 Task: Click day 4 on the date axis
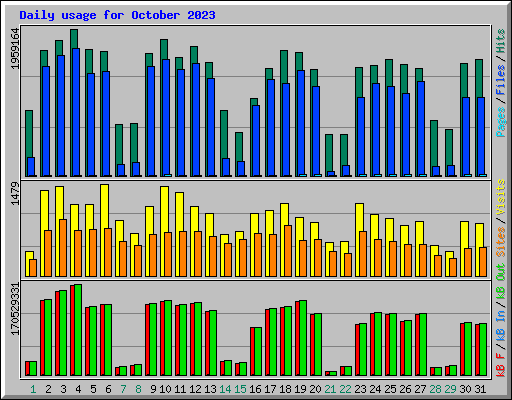click(x=78, y=389)
